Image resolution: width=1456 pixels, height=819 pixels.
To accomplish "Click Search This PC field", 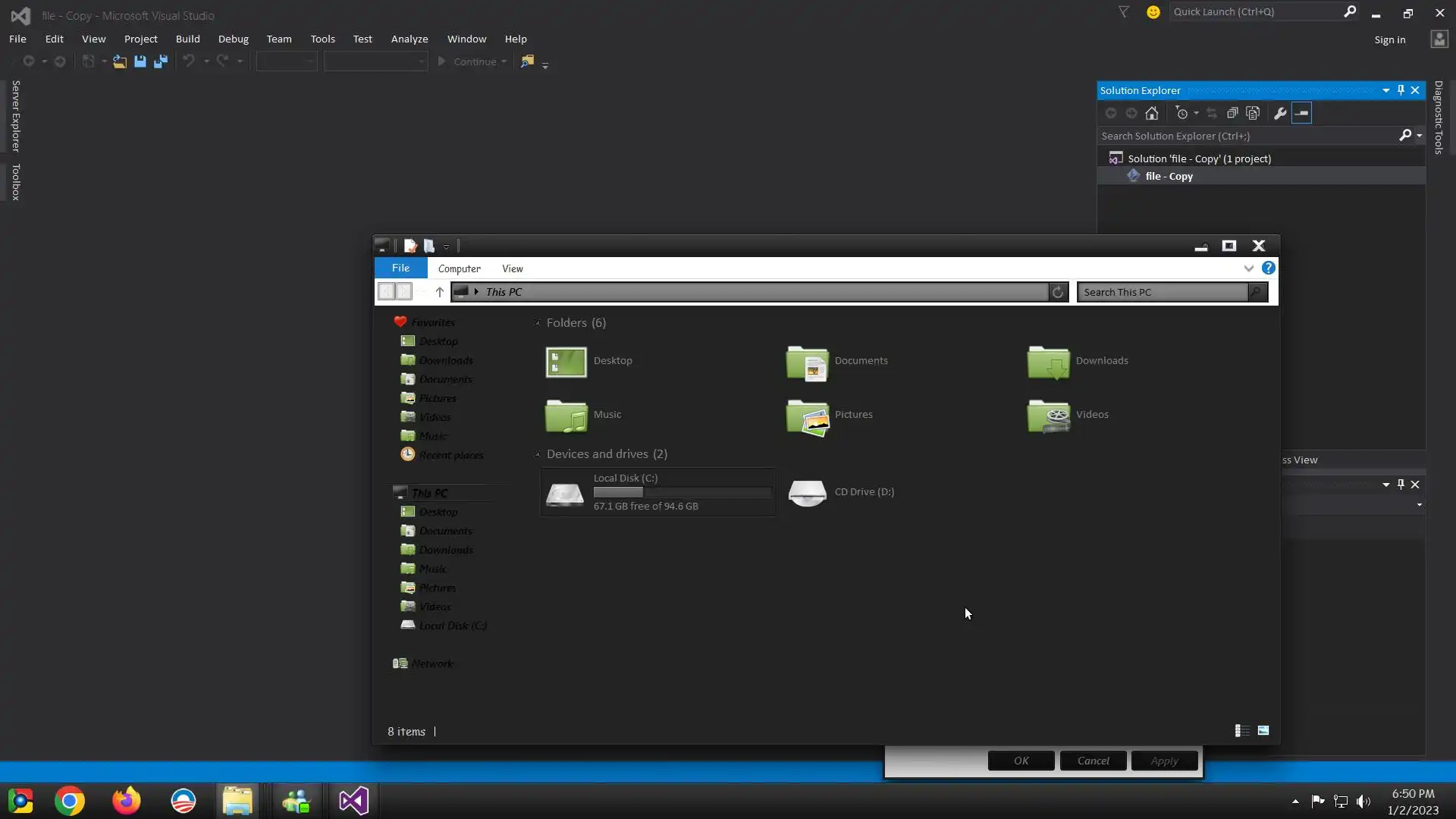I will point(1162,292).
